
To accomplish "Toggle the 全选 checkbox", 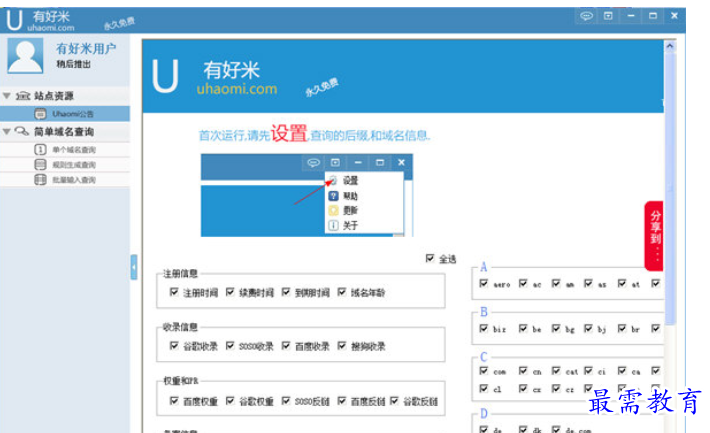I will coord(430,258).
